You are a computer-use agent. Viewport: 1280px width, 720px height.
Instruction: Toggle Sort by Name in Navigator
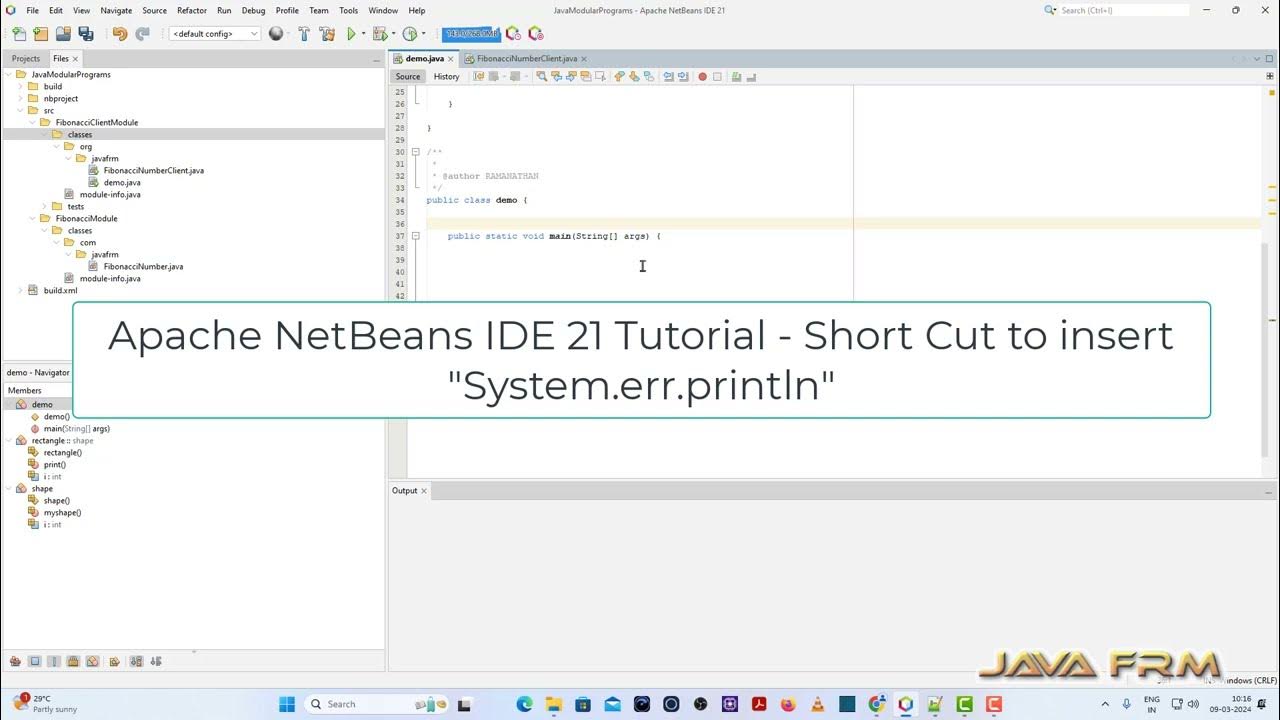[137, 661]
